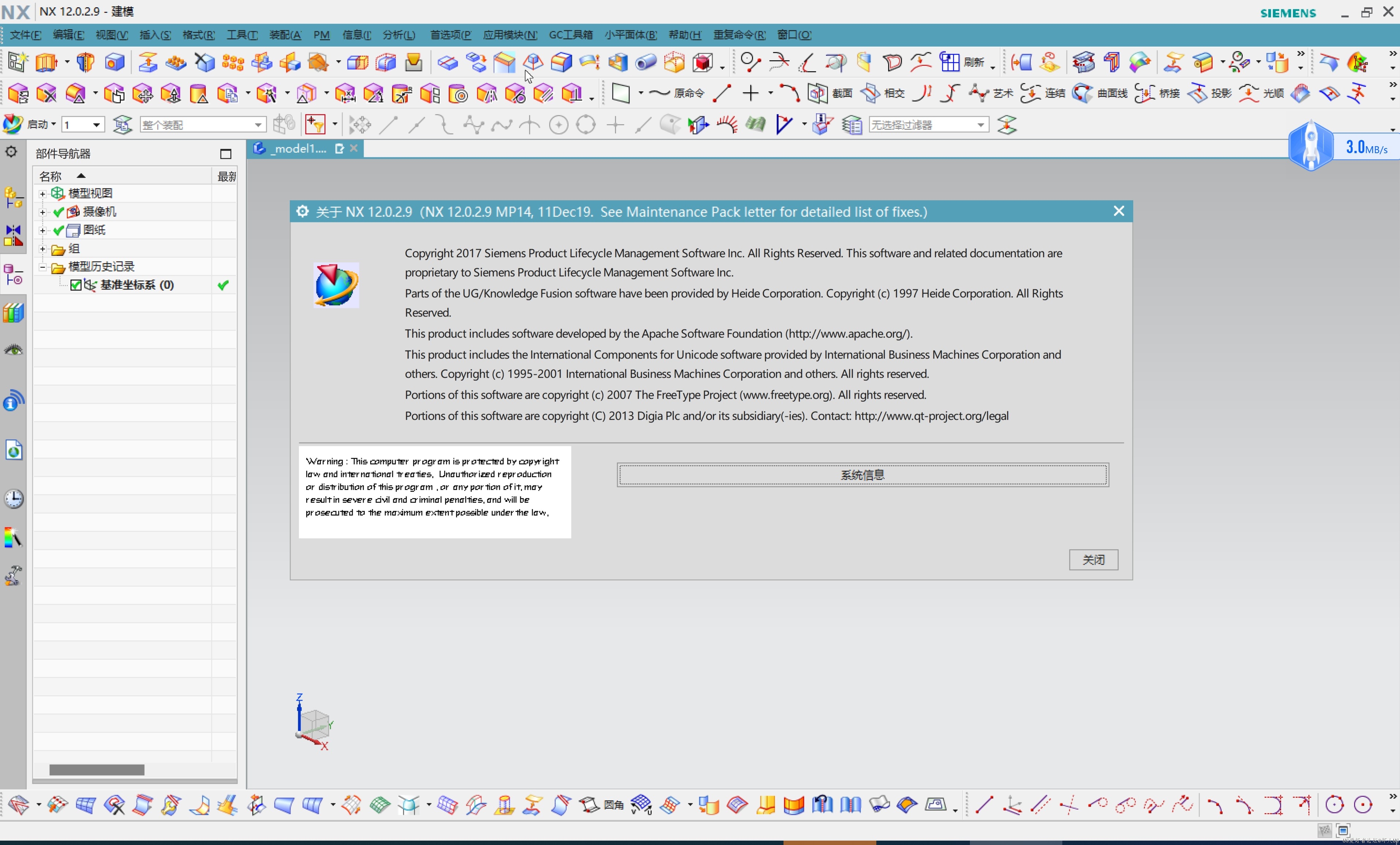
Task: Click the 系统信息 button in About dialog
Action: tap(862, 474)
